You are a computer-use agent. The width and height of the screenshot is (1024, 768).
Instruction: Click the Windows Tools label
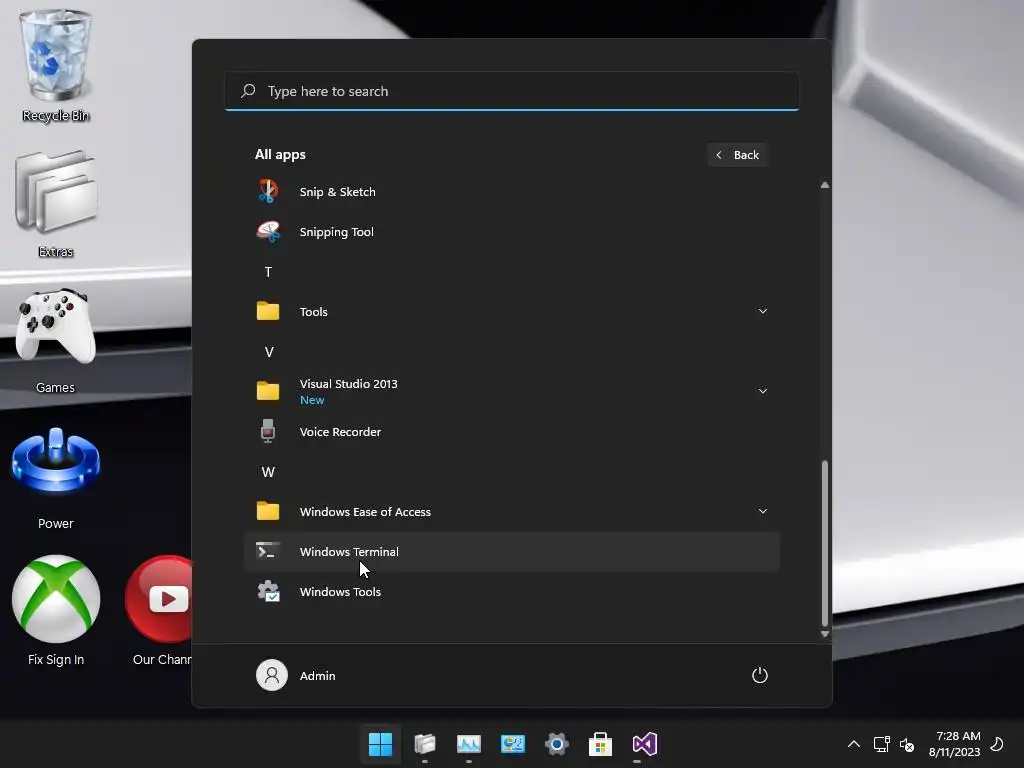[x=340, y=592]
